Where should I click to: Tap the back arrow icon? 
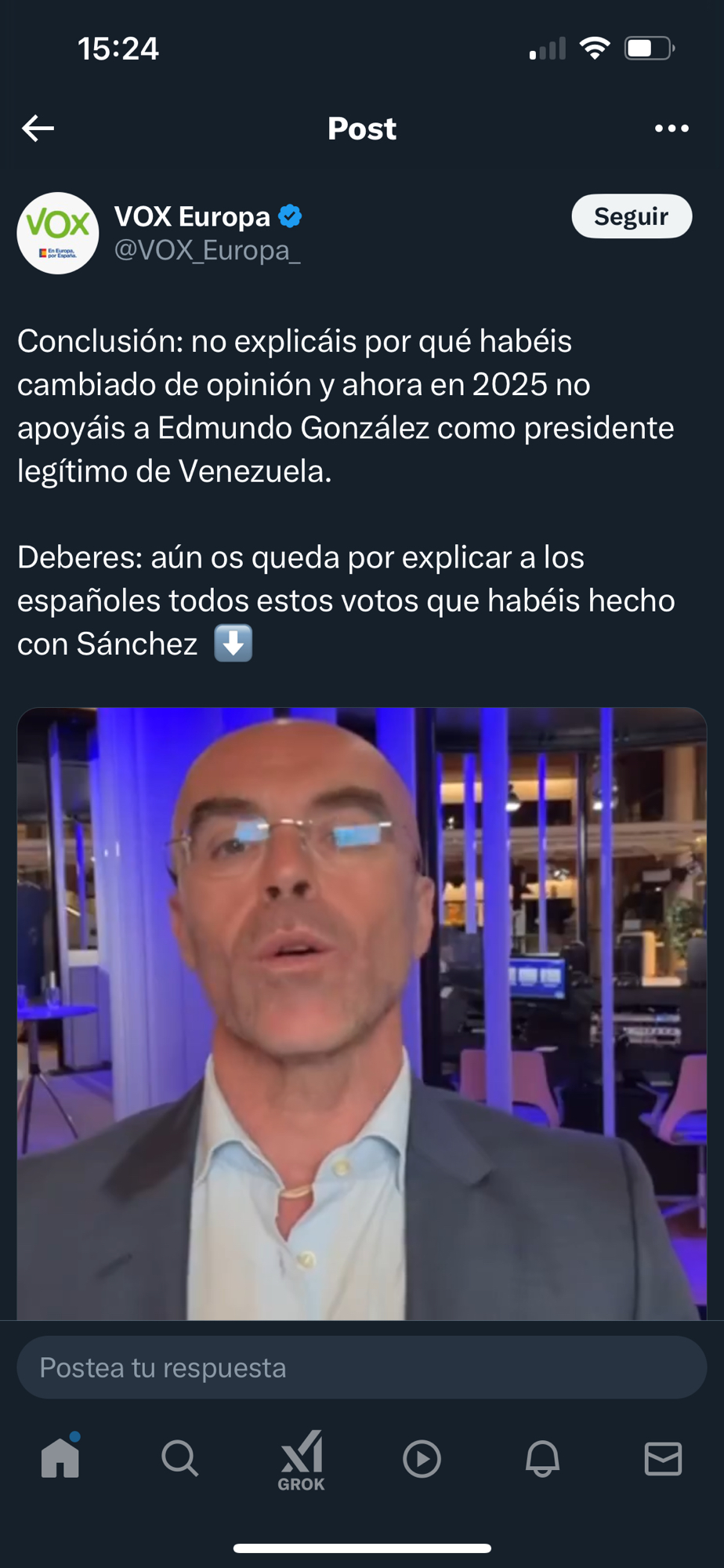click(38, 128)
